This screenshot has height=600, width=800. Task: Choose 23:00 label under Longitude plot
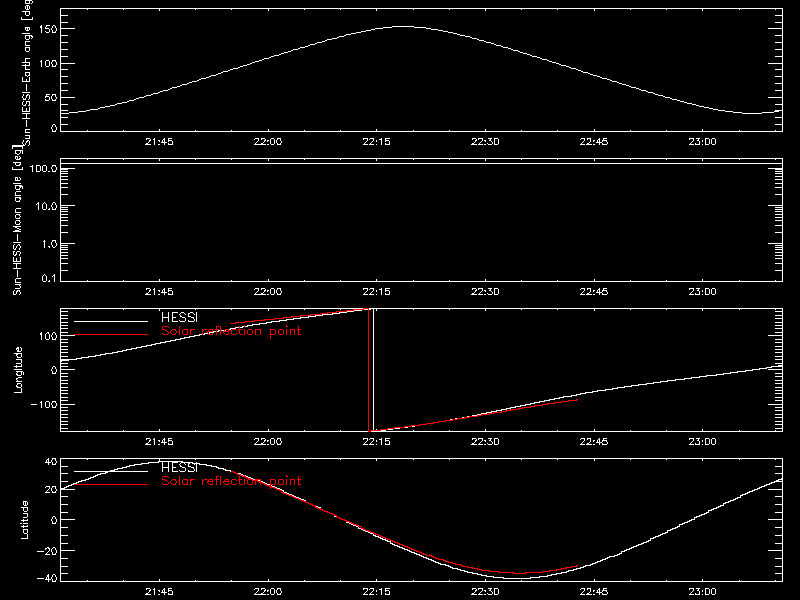click(702, 442)
